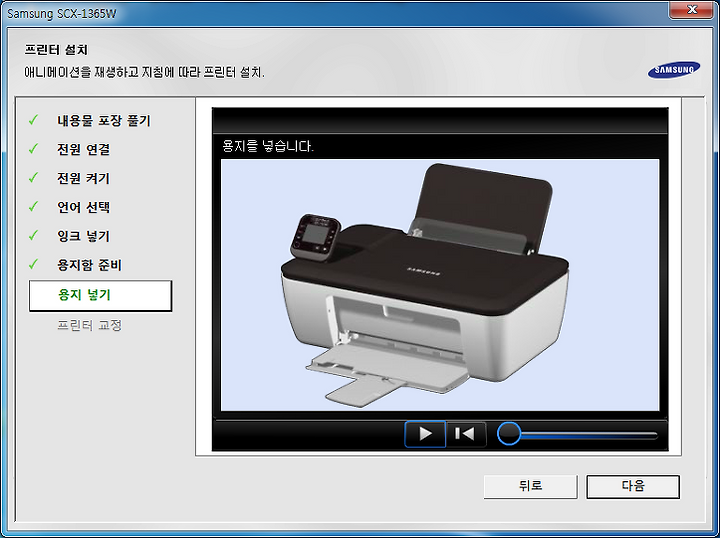Screen dimensions: 720x538
Task: Select the 언어 선택 step
Action: pyautogui.click(x=84, y=207)
